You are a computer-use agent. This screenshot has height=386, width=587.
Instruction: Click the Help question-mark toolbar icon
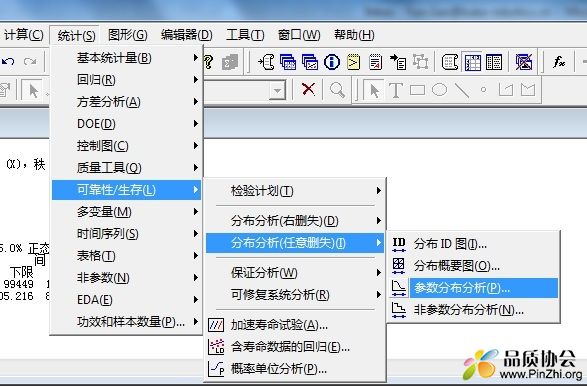pyautogui.click(x=208, y=62)
